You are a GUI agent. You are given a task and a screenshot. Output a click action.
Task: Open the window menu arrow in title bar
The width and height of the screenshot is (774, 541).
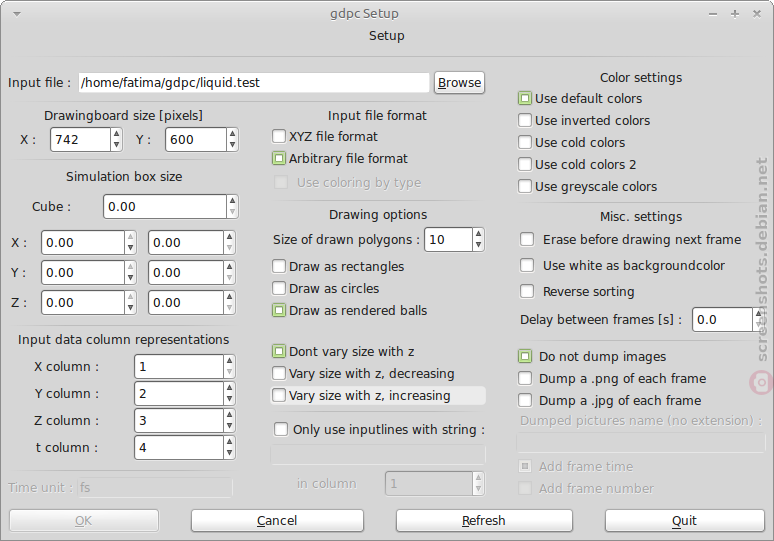click(x=17, y=14)
